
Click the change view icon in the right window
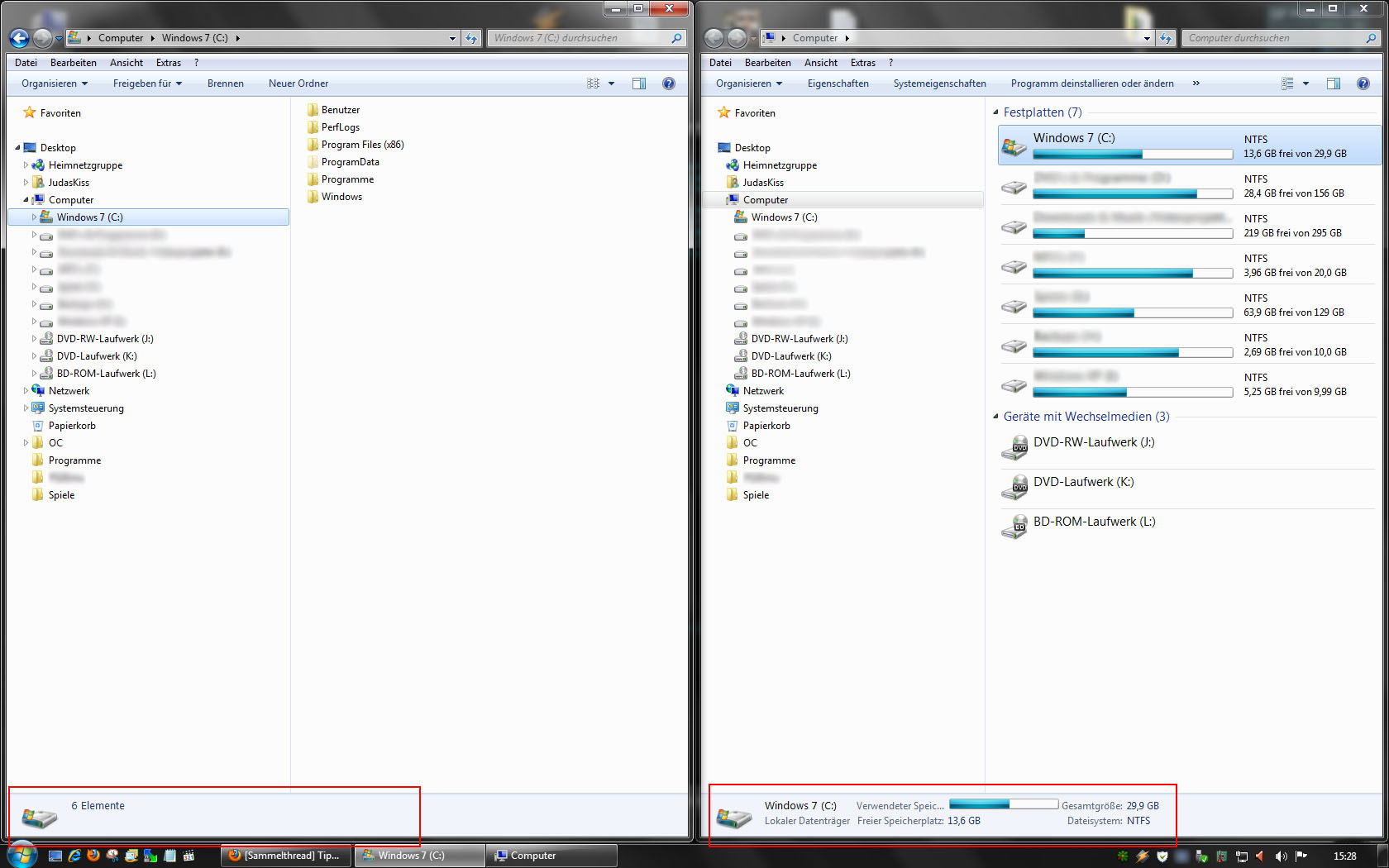[1287, 83]
